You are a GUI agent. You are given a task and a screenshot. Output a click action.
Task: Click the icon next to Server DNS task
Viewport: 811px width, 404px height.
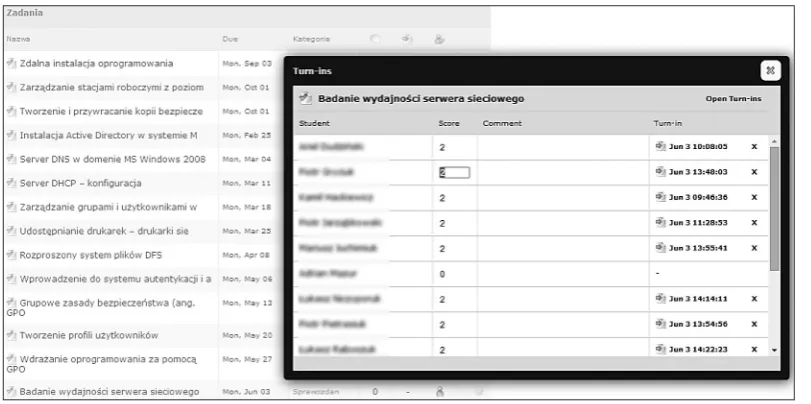point(11,159)
